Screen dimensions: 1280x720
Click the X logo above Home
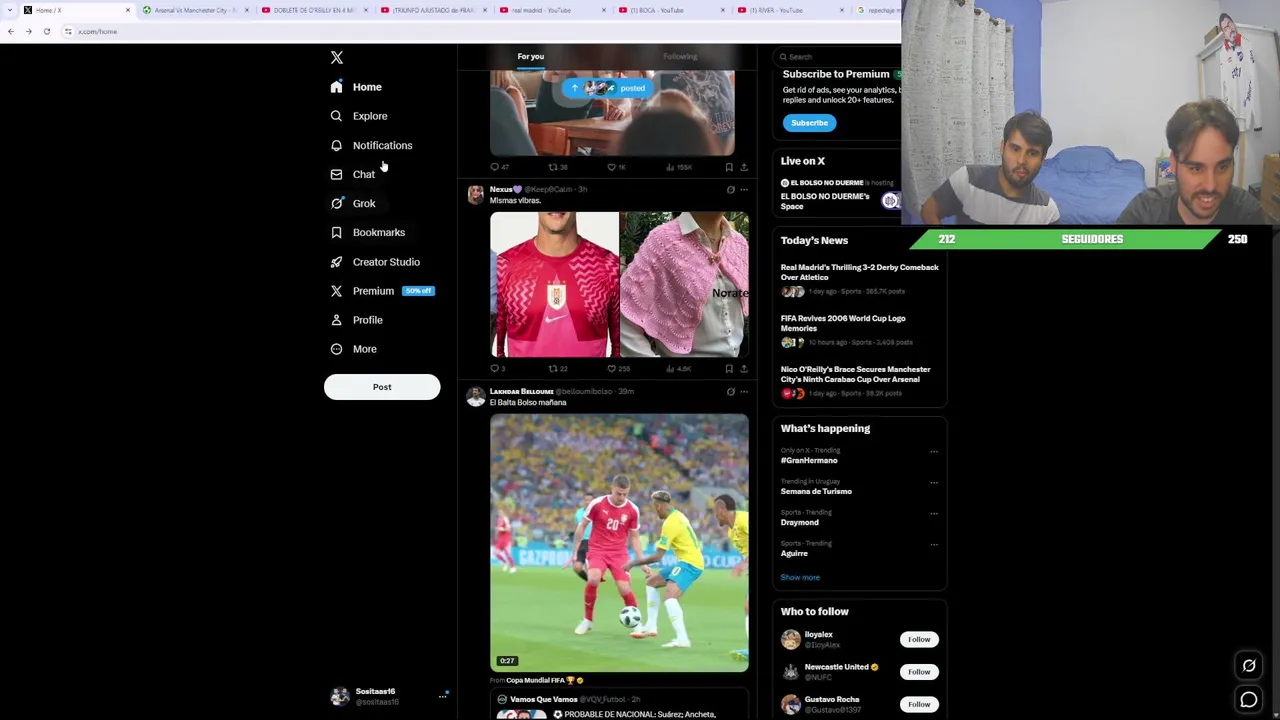click(x=337, y=58)
